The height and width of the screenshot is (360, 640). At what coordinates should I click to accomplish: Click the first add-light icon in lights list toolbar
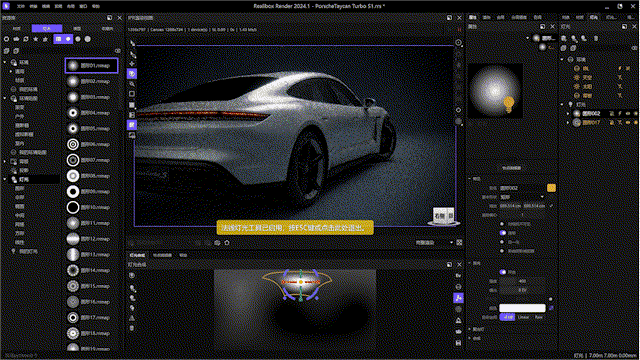coord(564,38)
